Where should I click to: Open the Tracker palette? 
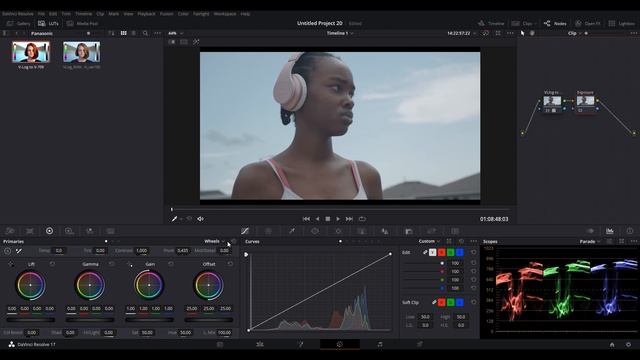click(338, 231)
